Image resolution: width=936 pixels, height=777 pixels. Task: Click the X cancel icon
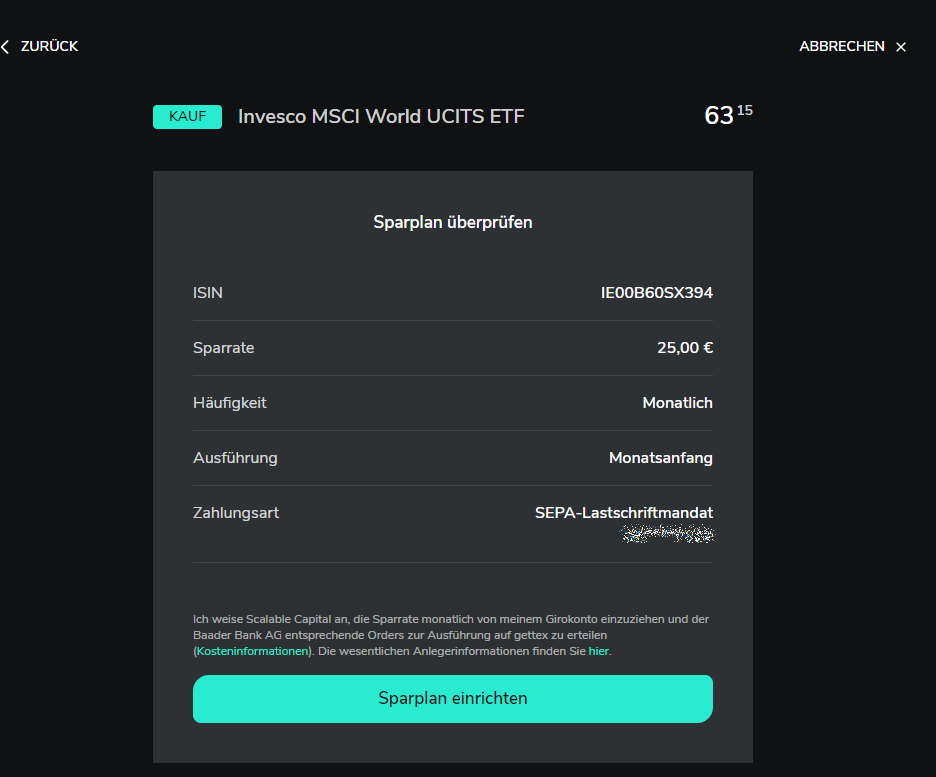[901, 47]
